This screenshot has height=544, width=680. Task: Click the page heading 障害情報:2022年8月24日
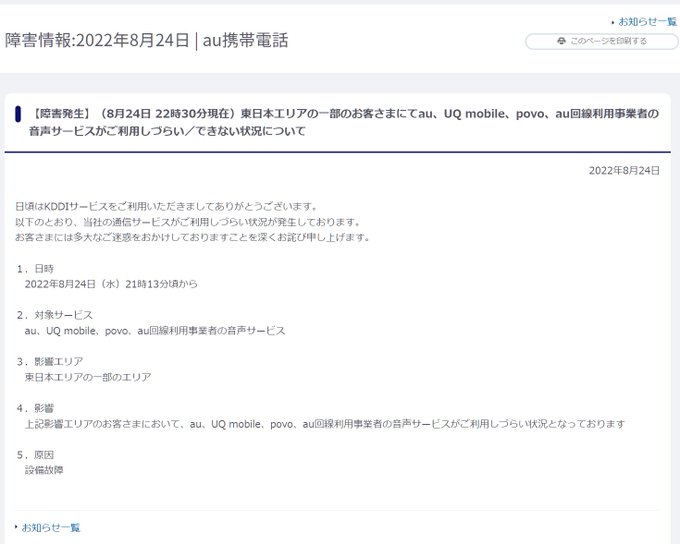[x=147, y=40]
